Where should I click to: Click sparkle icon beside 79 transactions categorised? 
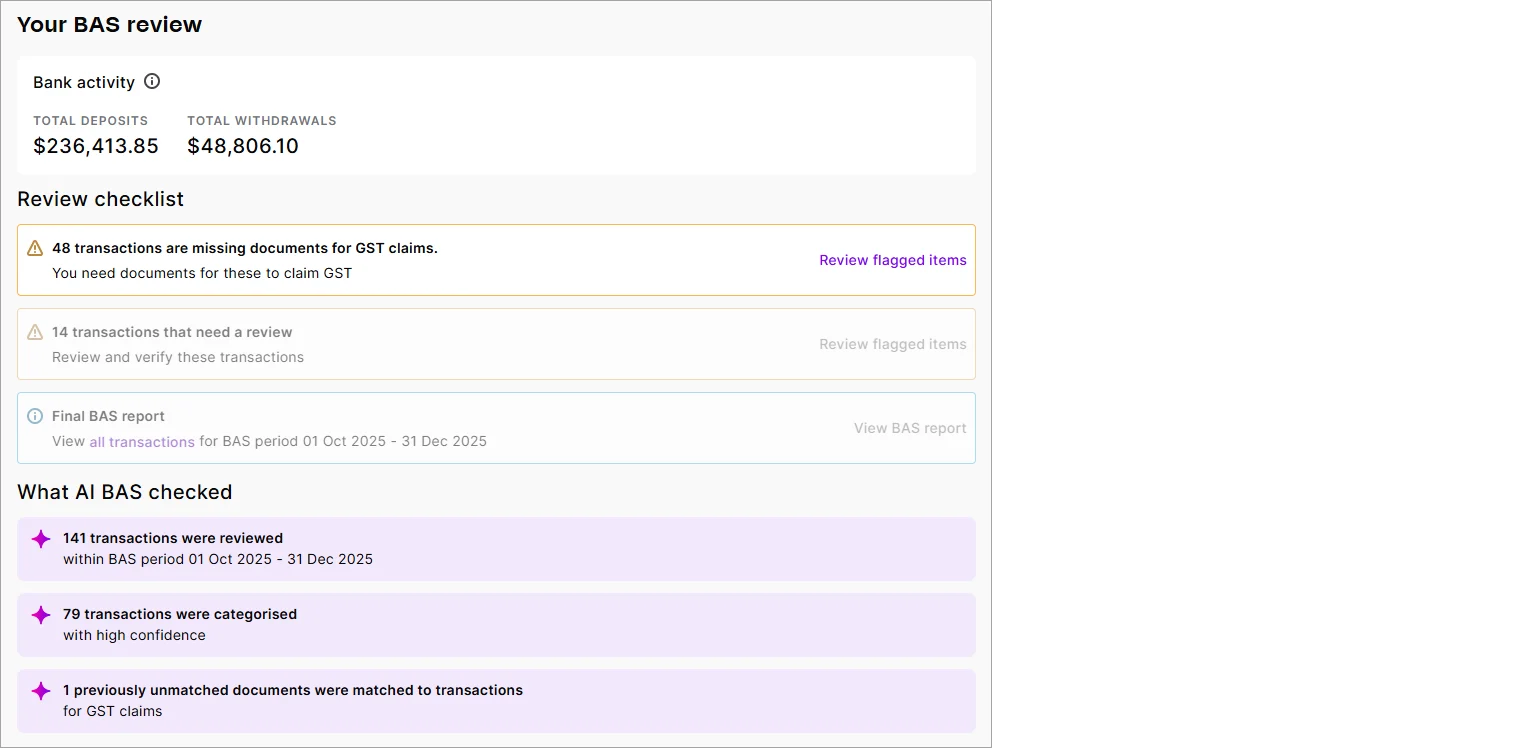(x=41, y=615)
